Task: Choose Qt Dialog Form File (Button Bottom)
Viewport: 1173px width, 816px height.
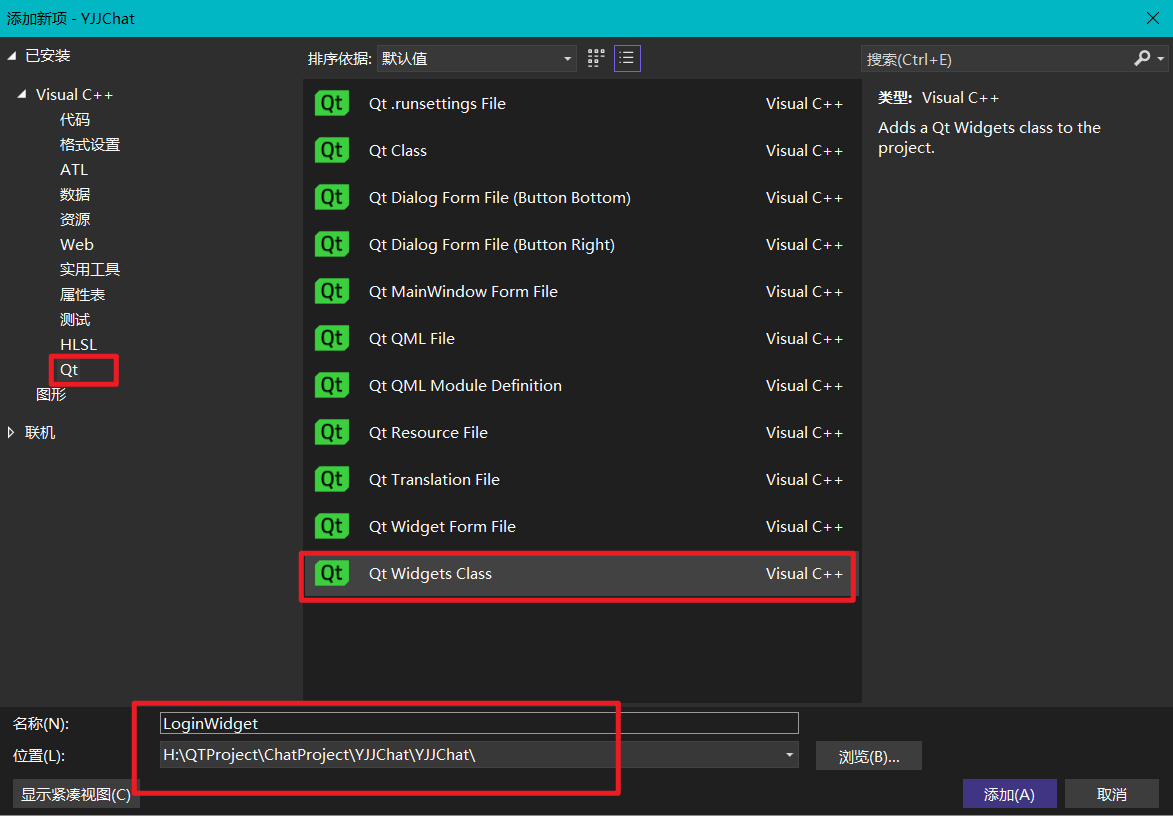Action: coord(580,197)
